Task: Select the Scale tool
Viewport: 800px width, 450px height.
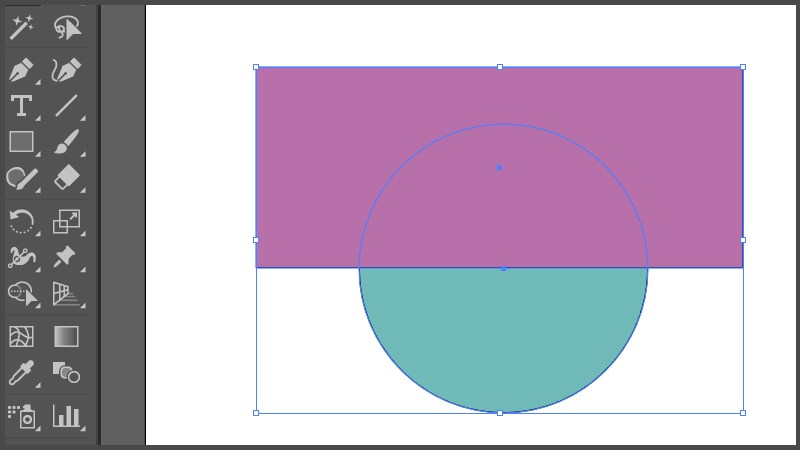Action: 66,221
